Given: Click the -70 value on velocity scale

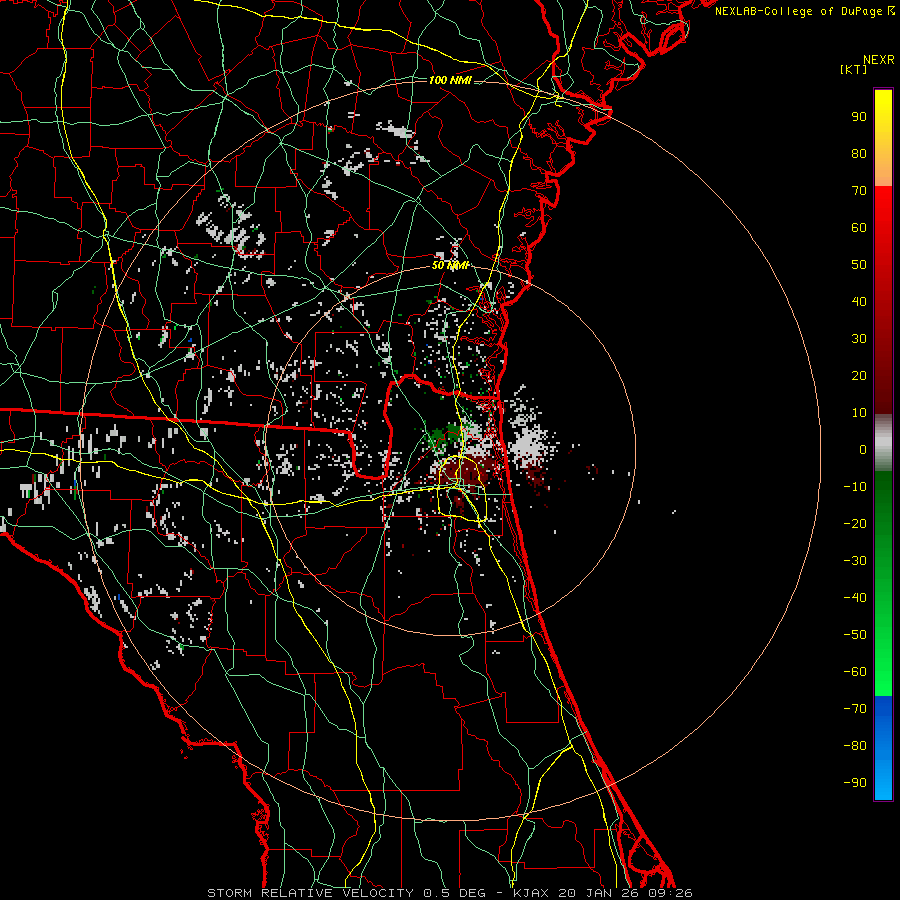Looking at the screenshot, I should (x=855, y=709).
